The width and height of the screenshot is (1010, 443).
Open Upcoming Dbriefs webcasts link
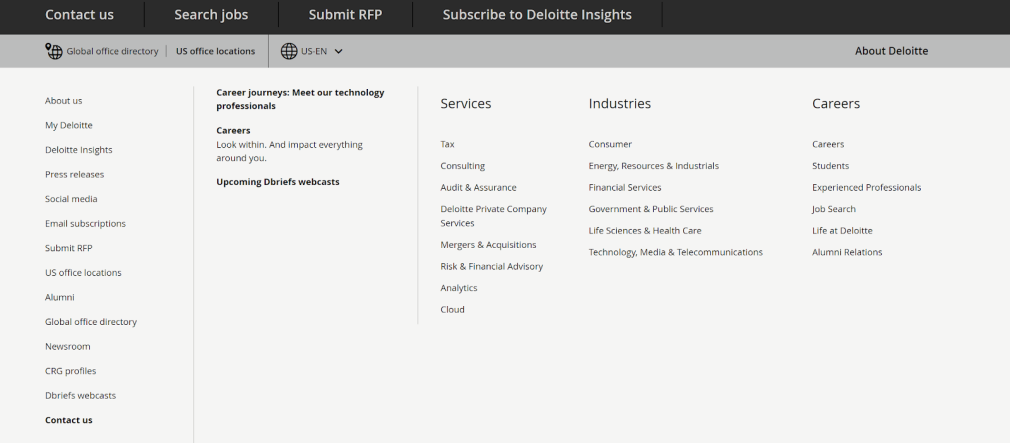277,182
